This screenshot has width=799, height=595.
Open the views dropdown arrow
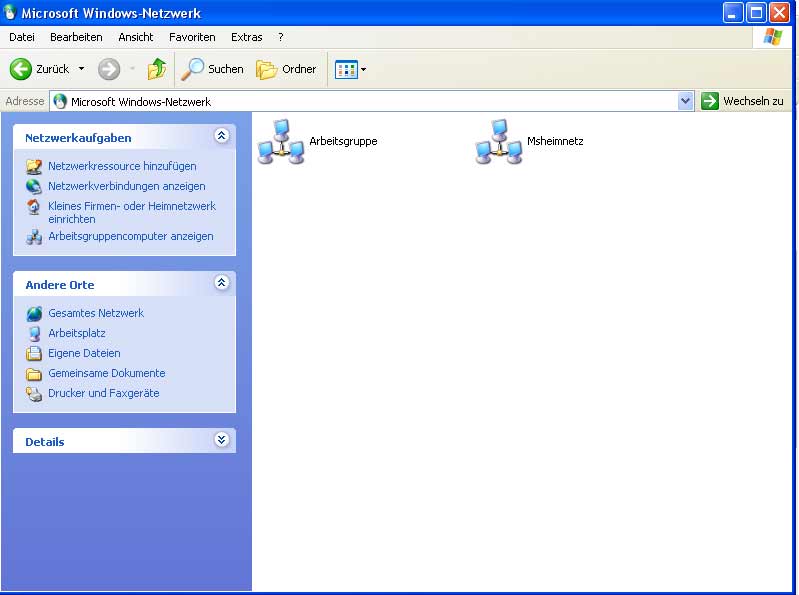(x=363, y=69)
